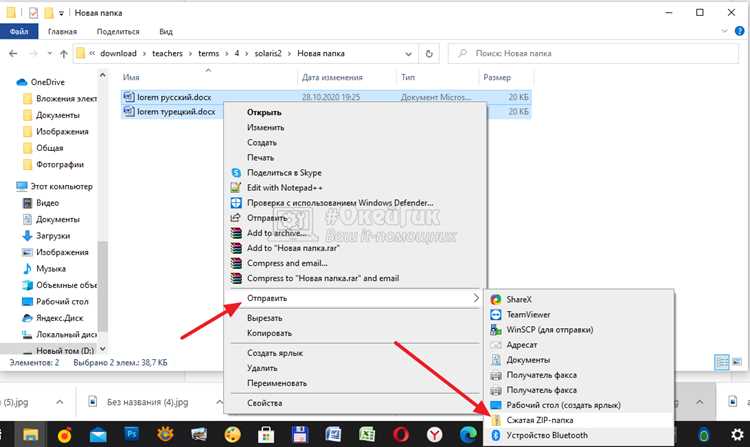Launch Yandex browser from the taskbar

(434, 434)
